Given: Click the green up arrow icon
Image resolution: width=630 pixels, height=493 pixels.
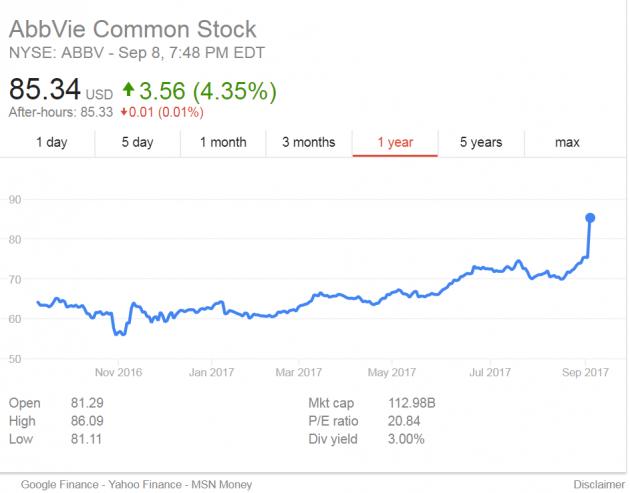Looking at the screenshot, I should pyautogui.click(x=129, y=92).
